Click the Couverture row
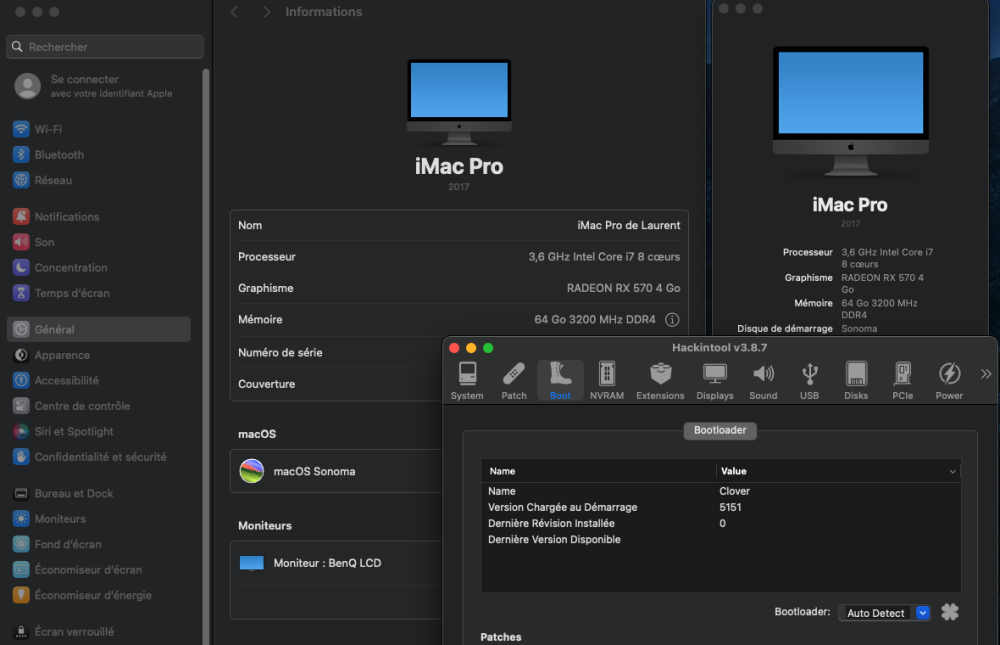The image size is (1000, 645). [336, 384]
